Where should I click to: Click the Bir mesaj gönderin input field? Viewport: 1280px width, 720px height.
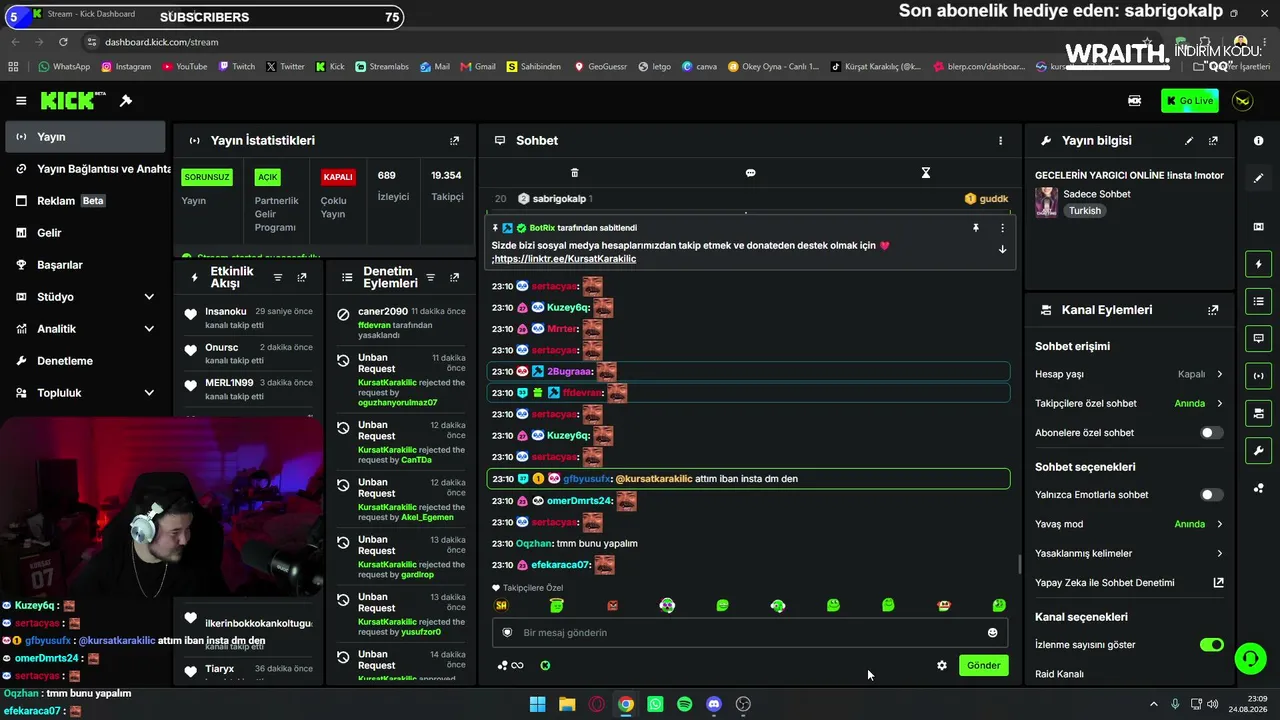pos(750,633)
